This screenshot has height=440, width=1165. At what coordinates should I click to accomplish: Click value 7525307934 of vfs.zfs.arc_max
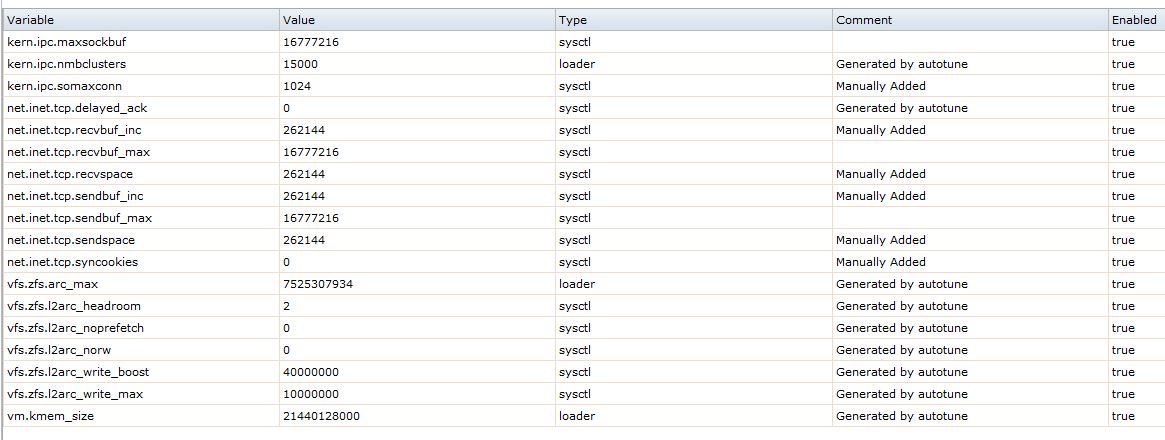(x=318, y=284)
